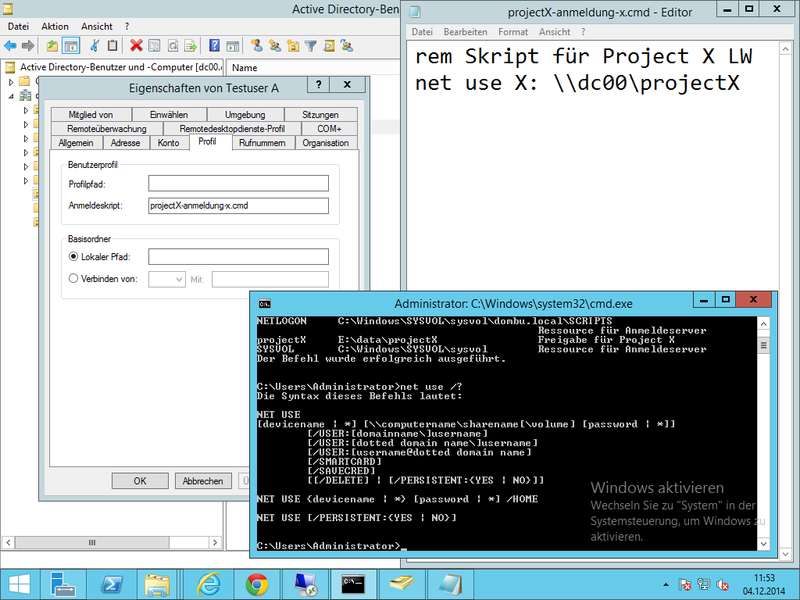
Task: Click the Cut scissors icon in toolbar
Action: click(95, 46)
